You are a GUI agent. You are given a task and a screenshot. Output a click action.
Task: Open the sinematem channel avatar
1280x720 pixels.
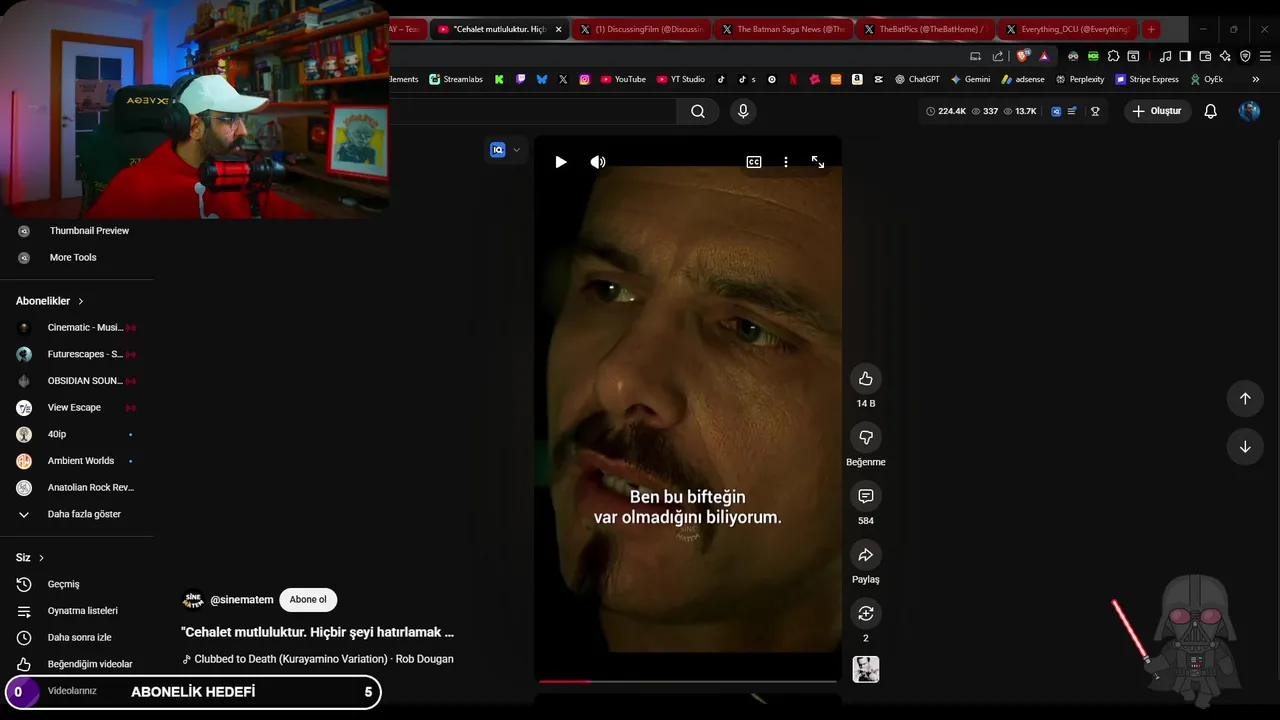[x=193, y=600]
